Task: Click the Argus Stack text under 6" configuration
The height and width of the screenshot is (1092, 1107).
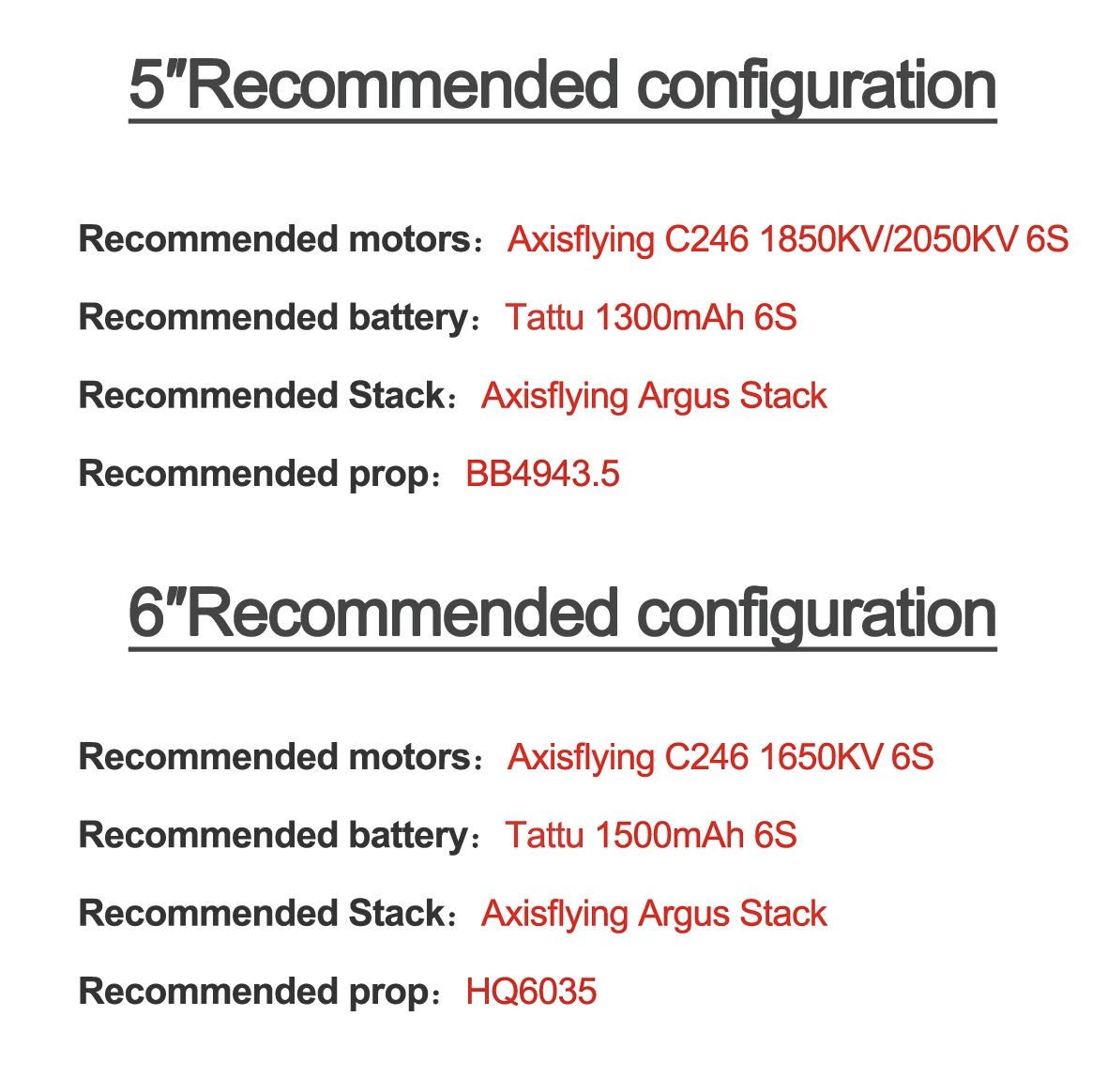Action: coord(654,915)
